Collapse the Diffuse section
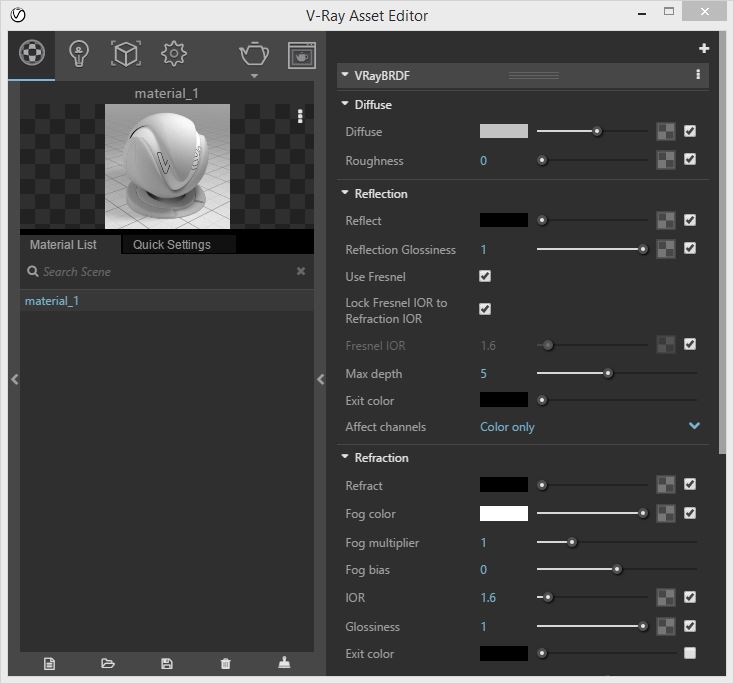 [345, 103]
